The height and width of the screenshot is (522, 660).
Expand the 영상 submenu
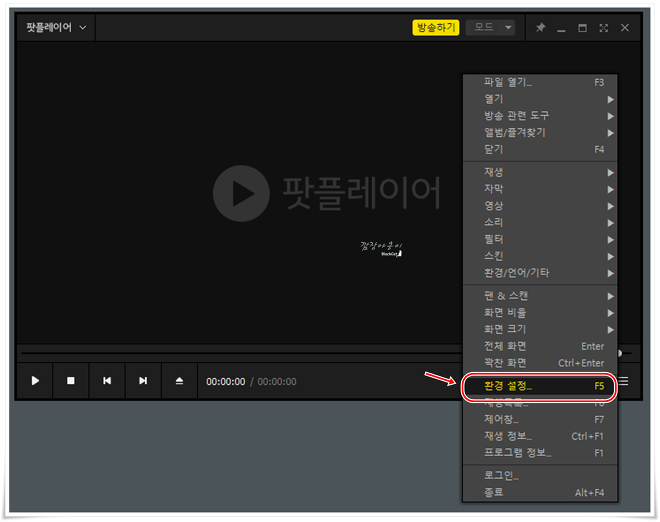click(540, 206)
